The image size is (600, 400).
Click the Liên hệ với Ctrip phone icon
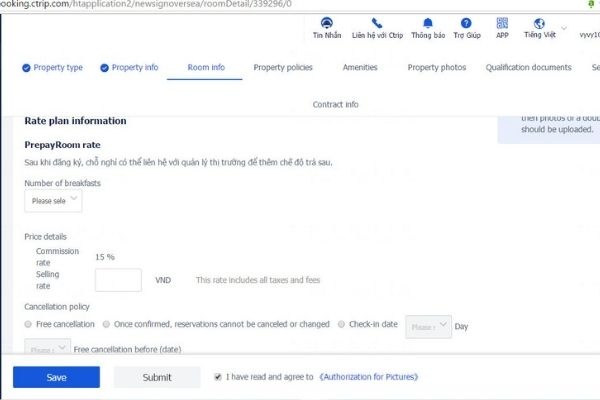pos(377,23)
